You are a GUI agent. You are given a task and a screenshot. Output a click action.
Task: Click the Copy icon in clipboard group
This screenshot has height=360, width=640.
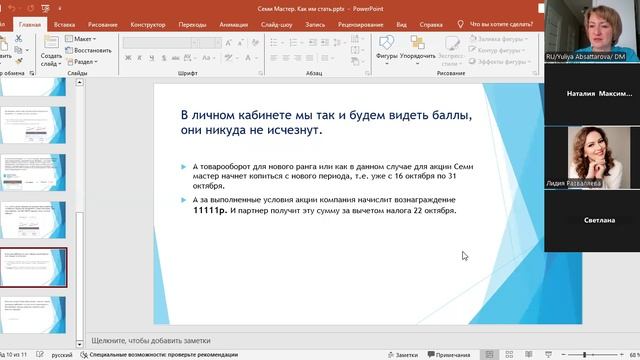coord(18,50)
